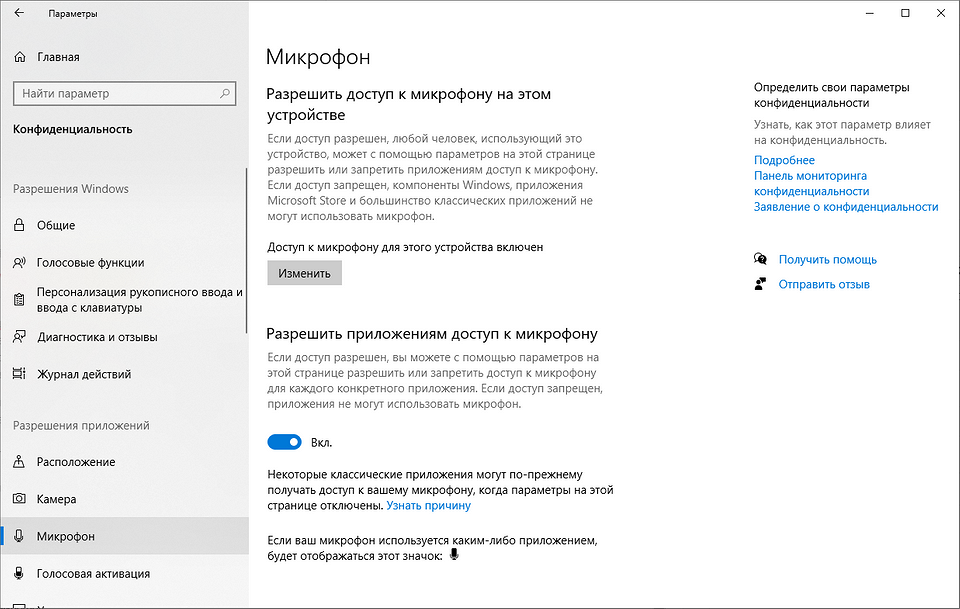Image resolution: width=960 pixels, height=609 pixels.
Task: Select Микрофон in the sidebar
Action: (66, 537)
